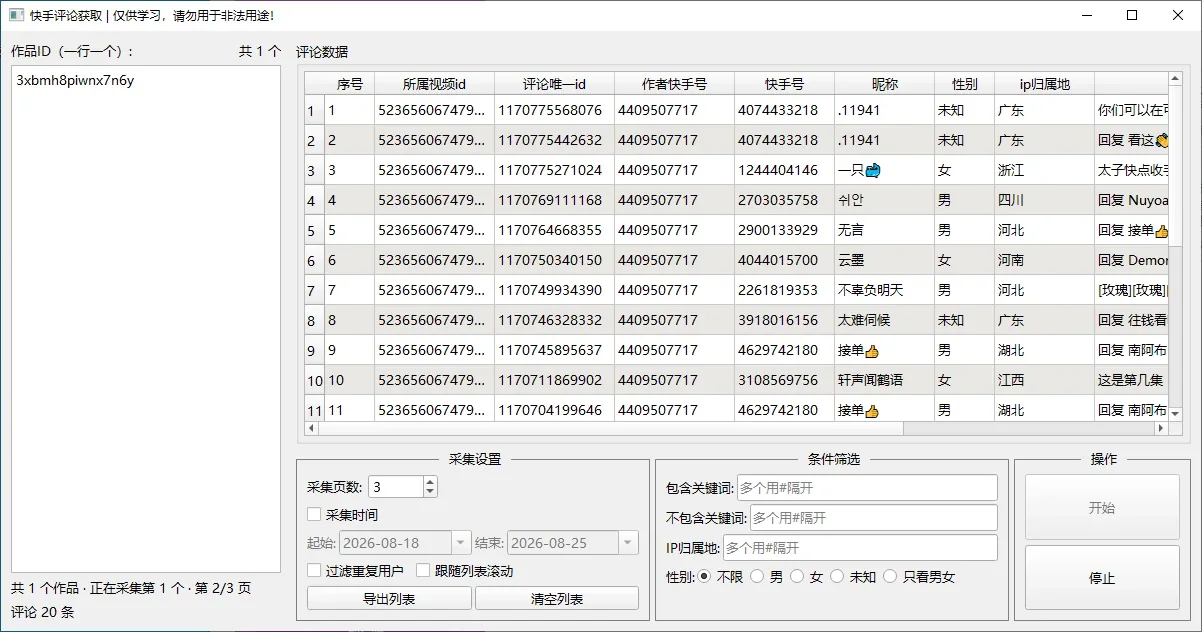Click the table scroll-up arrow
The image size is (1202, 632).
point(1175,79)
